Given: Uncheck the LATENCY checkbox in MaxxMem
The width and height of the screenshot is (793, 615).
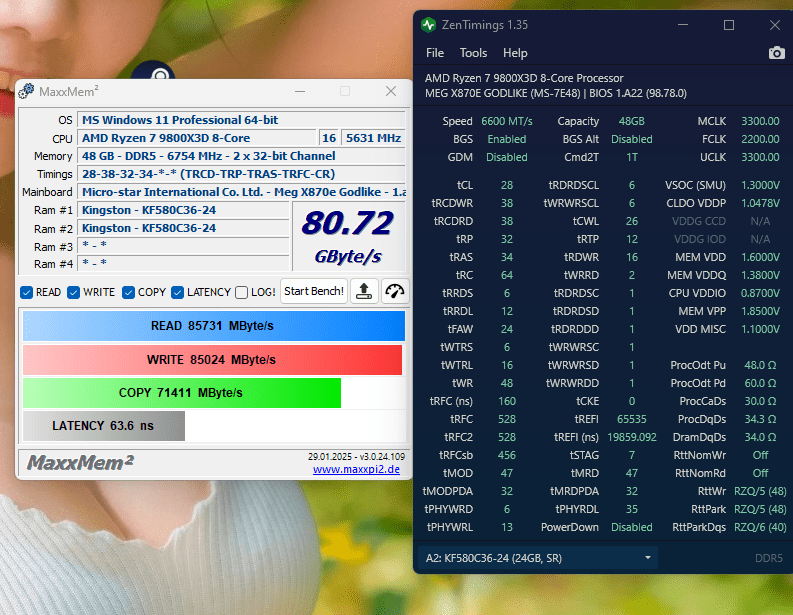Looking at the screenshot, I should tap(177, 292).
